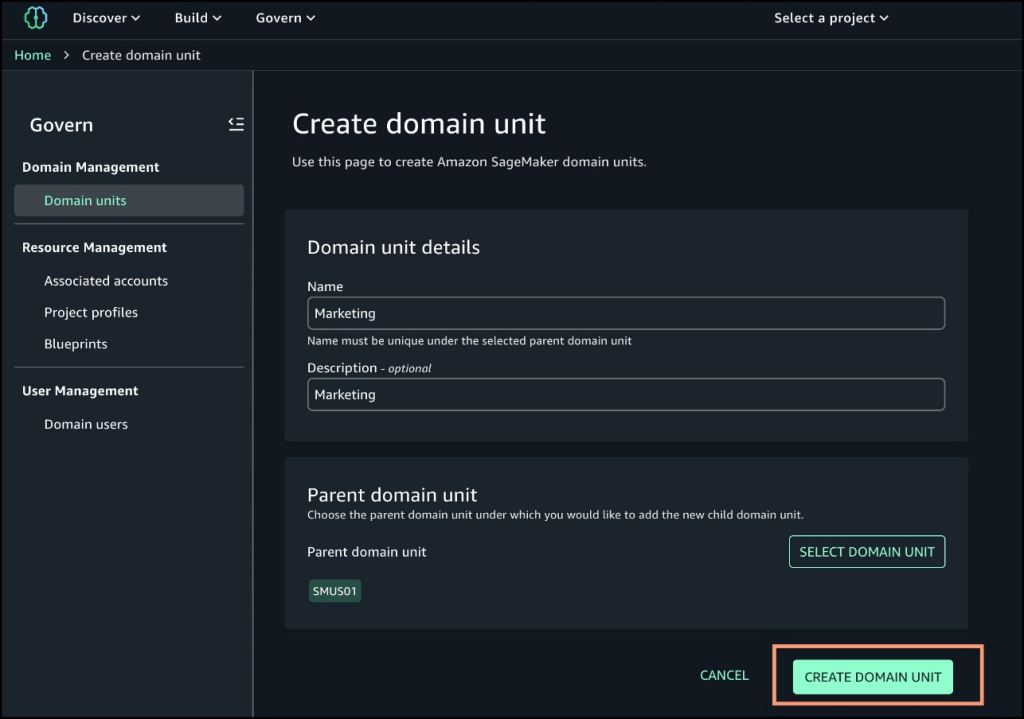Select Domain units in sidebar
The image size is (1024, 719).
coord(85,201)
